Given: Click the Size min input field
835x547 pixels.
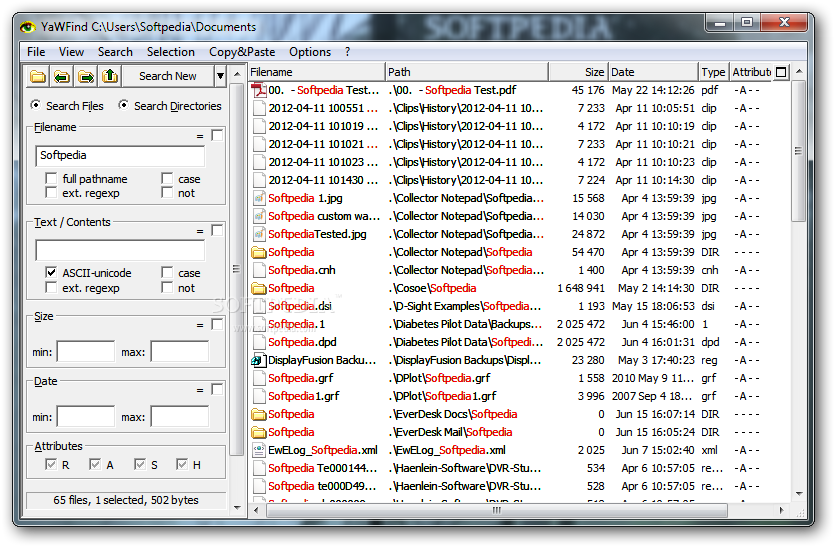Looking at the screenshot, I should coord(86,352).
